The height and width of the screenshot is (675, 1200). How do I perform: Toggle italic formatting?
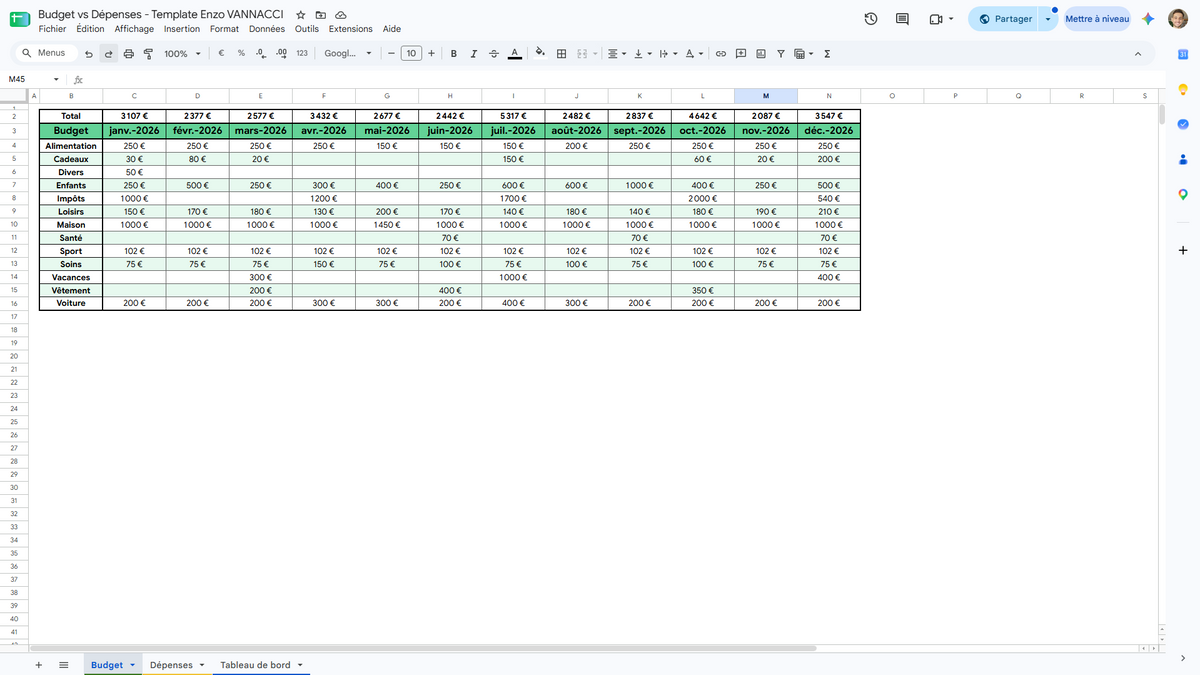[x=474, y=54]
